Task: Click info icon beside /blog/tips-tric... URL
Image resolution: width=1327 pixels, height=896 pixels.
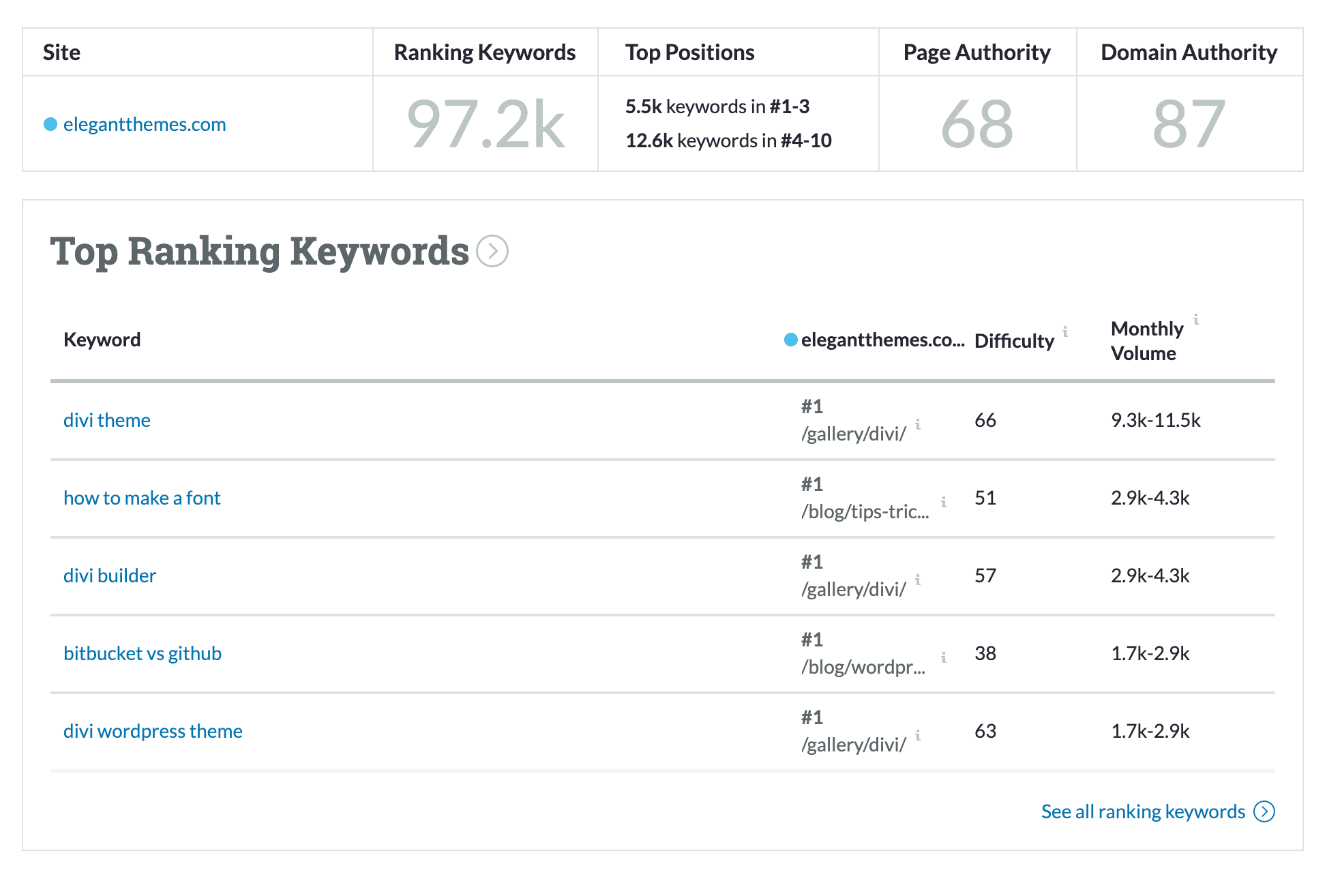Action: (944, 502)
